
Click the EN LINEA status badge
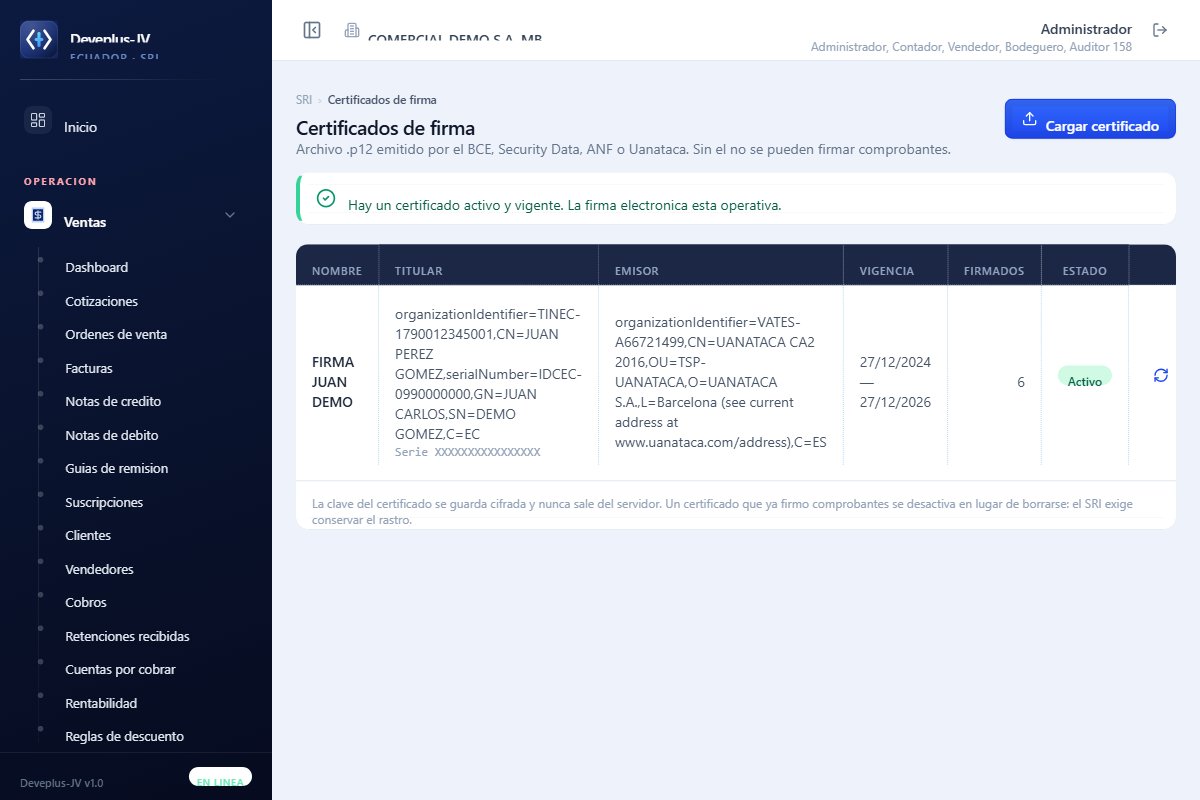[x=221, y=777]
